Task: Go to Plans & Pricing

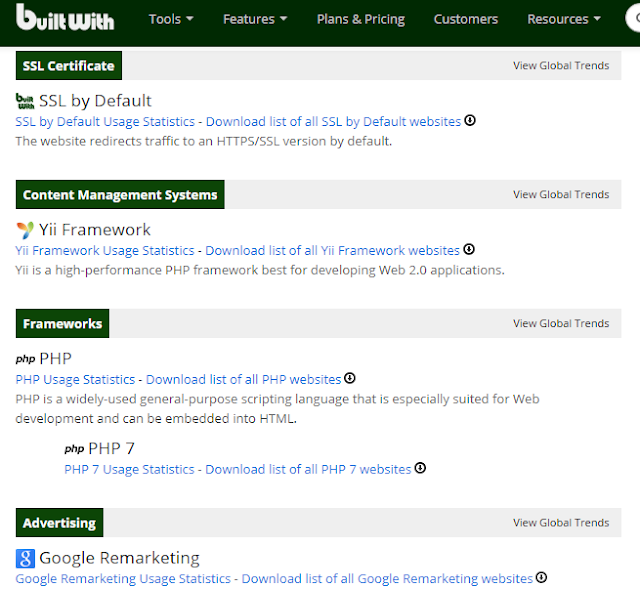Action: tap(361, 19)
